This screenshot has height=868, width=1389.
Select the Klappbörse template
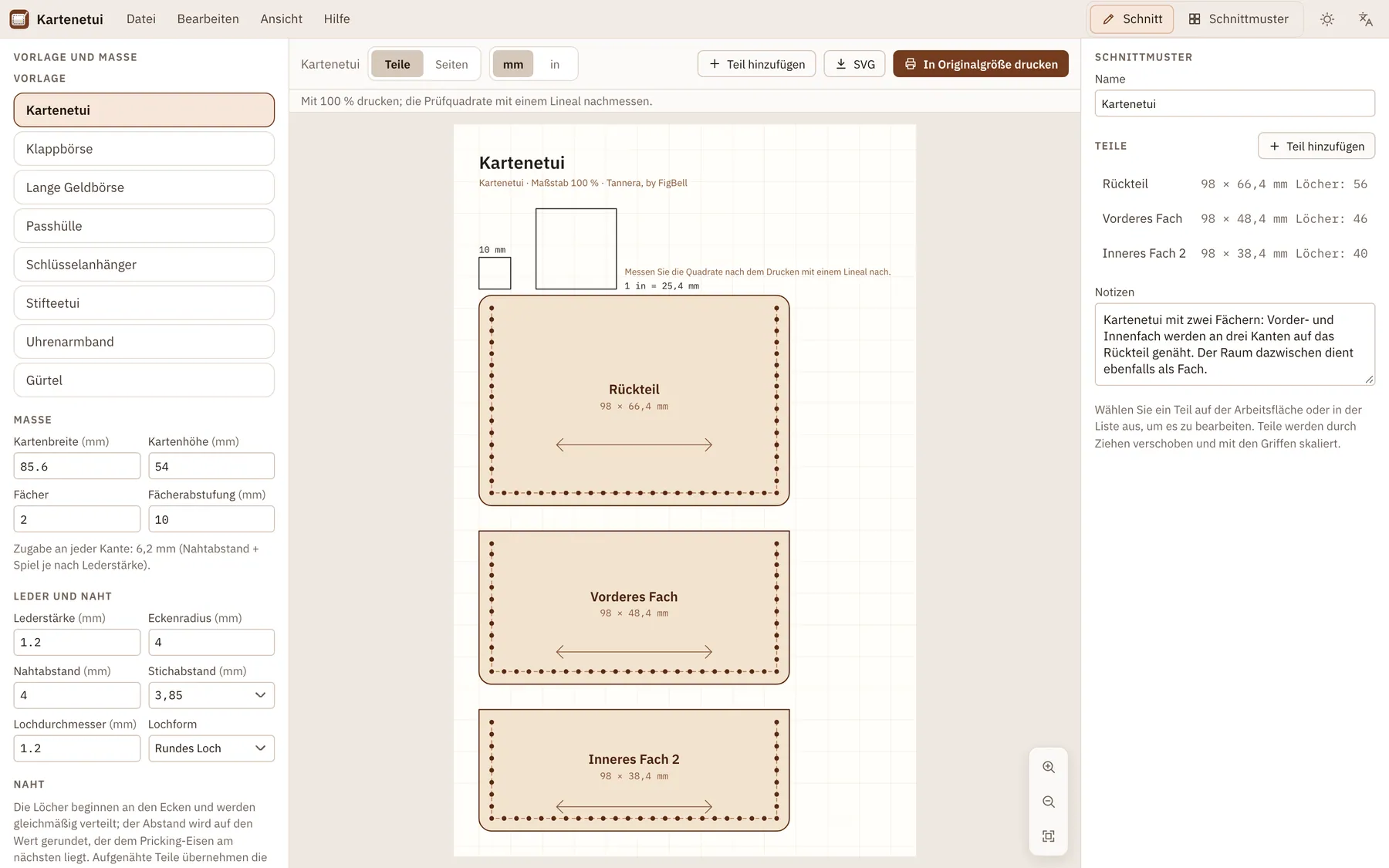pos(144,149)
